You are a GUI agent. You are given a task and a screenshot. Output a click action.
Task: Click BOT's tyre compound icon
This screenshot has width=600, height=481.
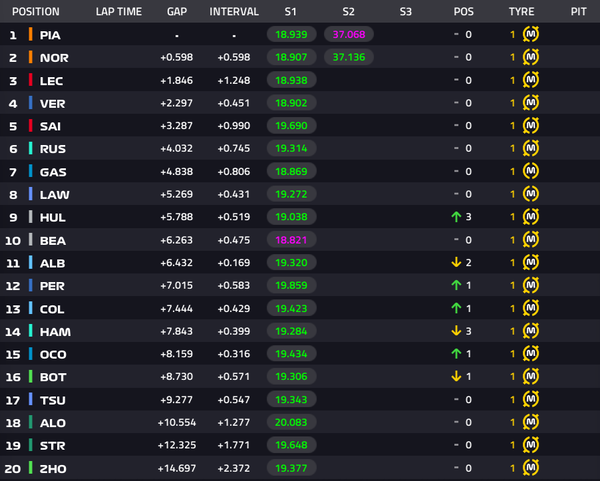[531, 376]
